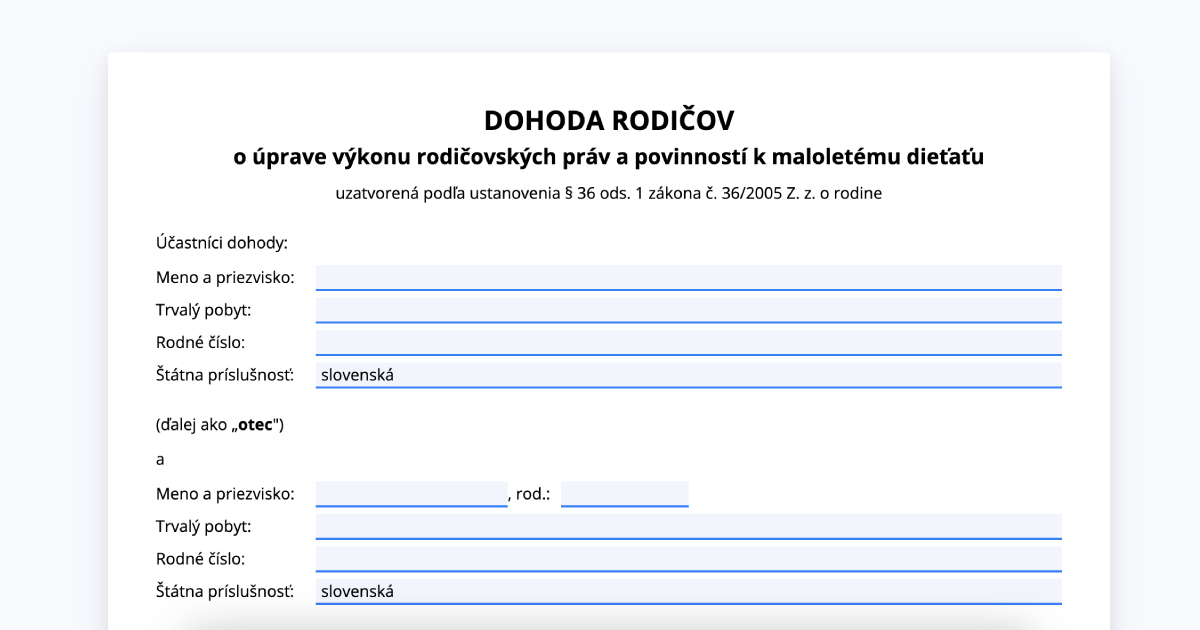Click the first Meno a priezvisko label
Image resolution: width=1200 pixels, height=630 pixels.
click(225, 277)
